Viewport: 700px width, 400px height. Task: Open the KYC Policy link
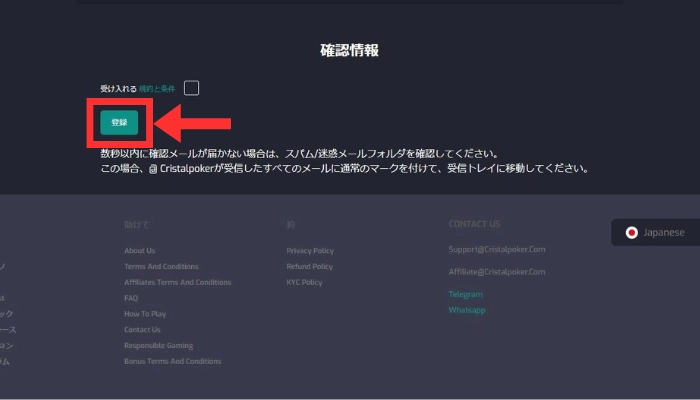[304, 282]
